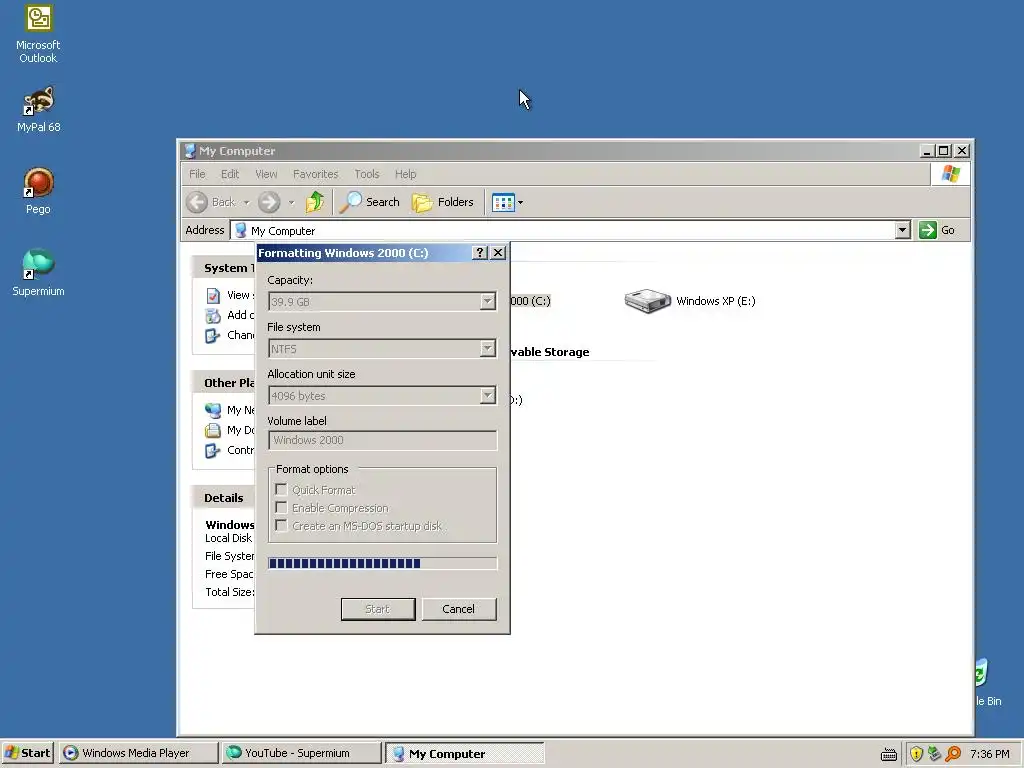
Task: Click the My Computer address field
Action: click(x=570, y=231)
